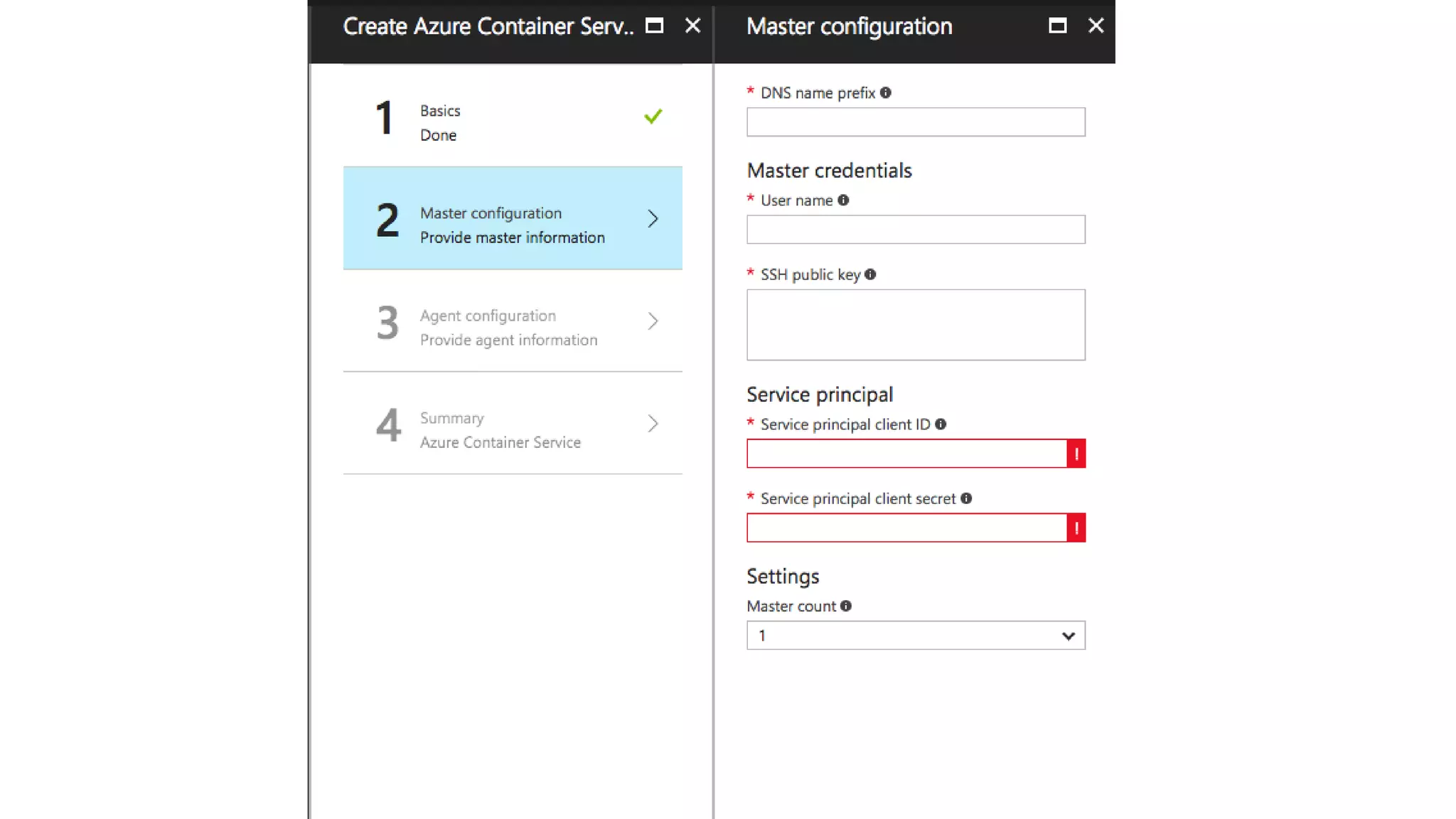The image size is (1456, 819).
Task: Expand step 4 Summary chevron
Action: pos(653,424)
